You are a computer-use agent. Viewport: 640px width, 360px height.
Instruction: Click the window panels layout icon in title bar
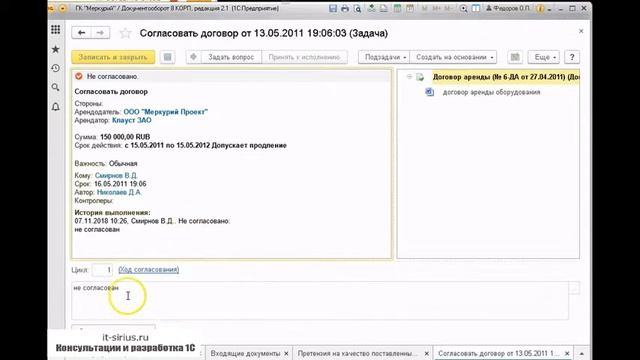476,8
